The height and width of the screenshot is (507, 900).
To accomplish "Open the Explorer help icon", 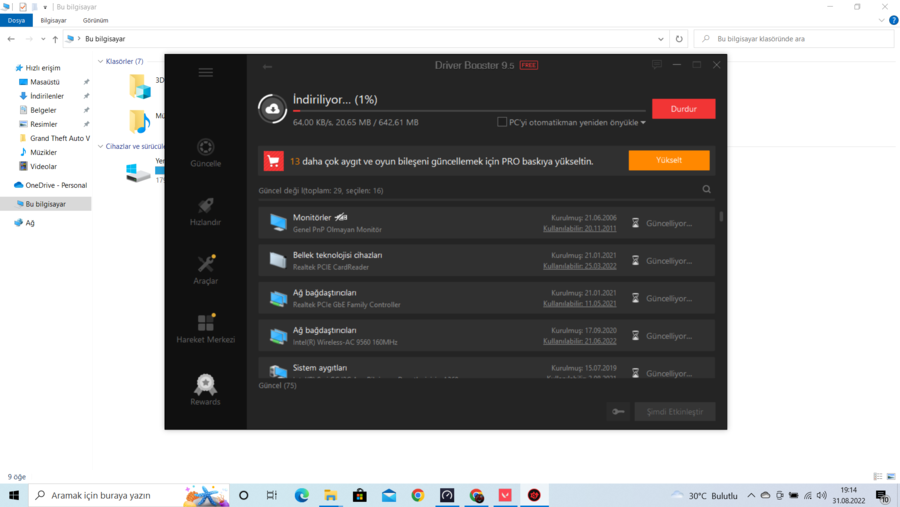I will 893,20.
